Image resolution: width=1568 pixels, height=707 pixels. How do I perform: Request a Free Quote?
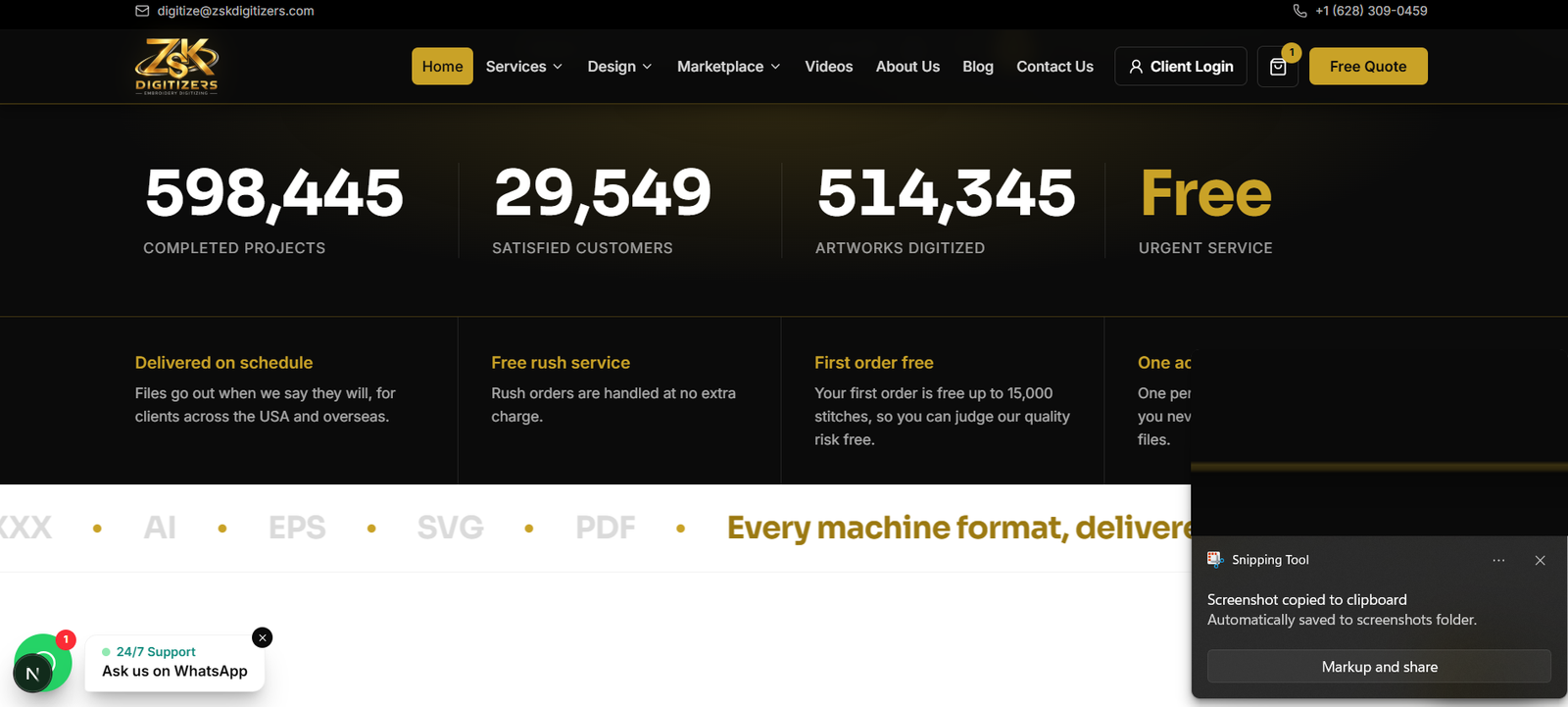pos(1368,67)
